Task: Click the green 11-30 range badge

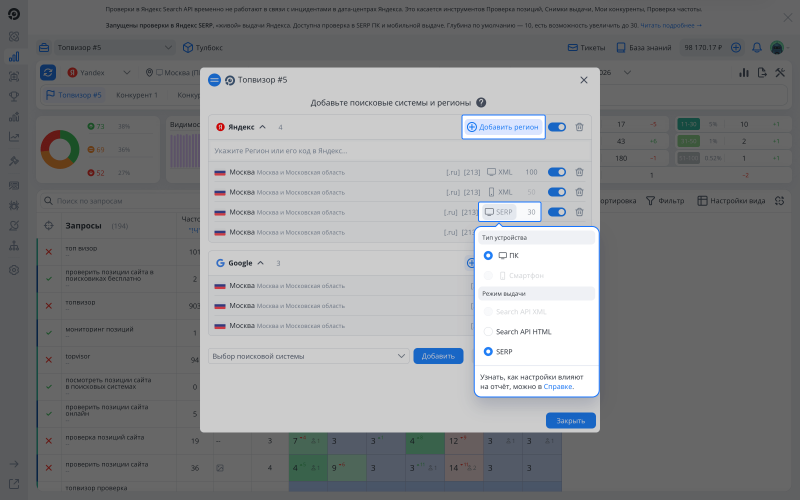Action: (x=688, y=124)
